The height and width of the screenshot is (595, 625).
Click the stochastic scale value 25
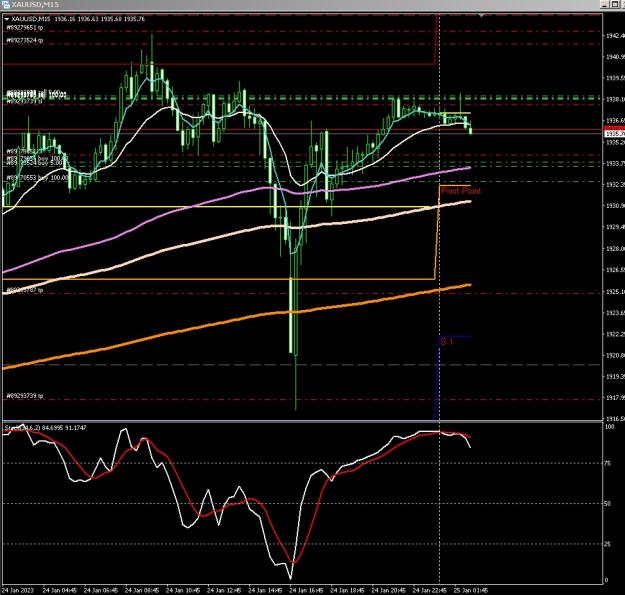point(607,544)
